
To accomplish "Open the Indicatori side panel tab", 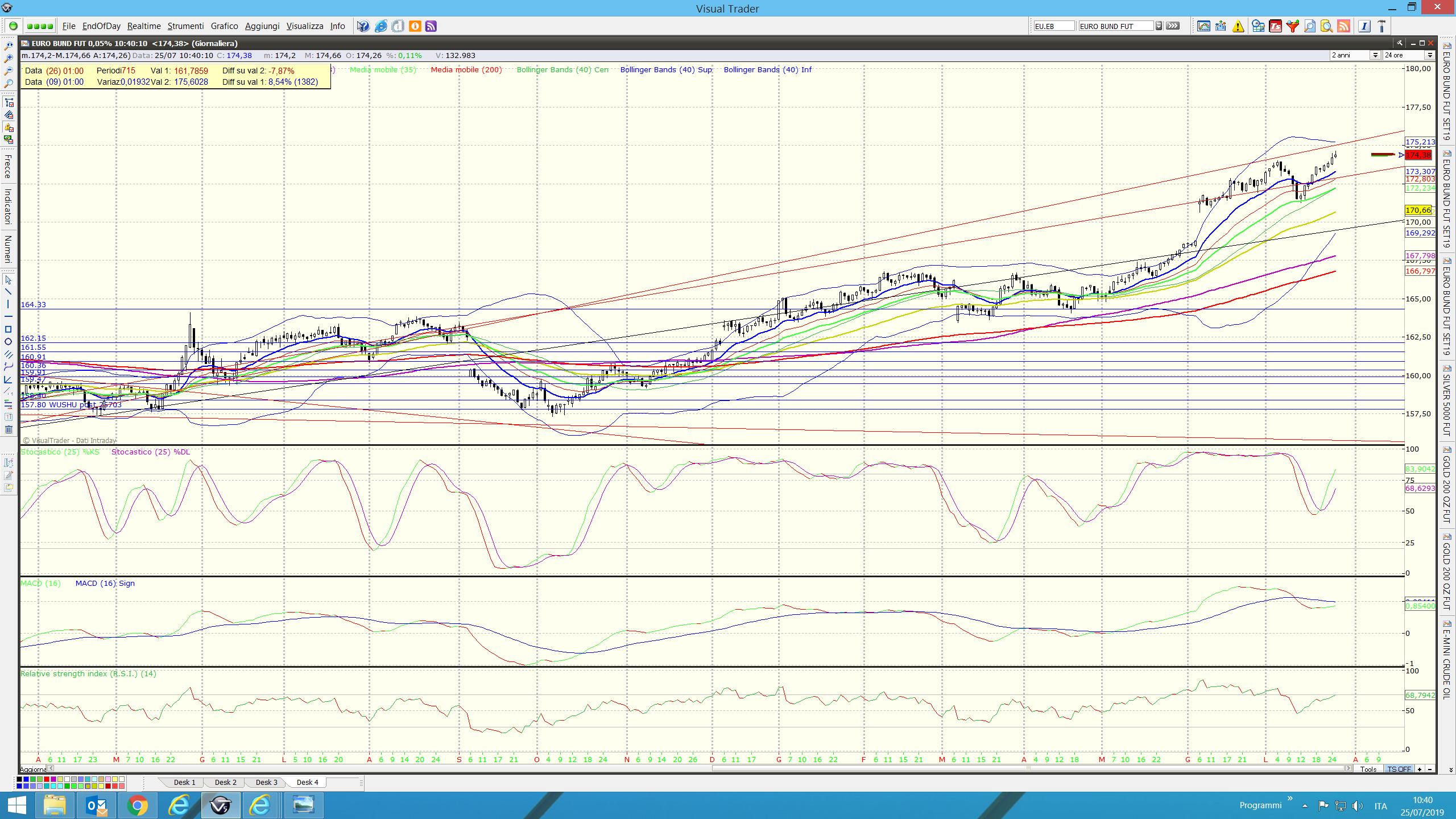I will click(x=8, y=206).
